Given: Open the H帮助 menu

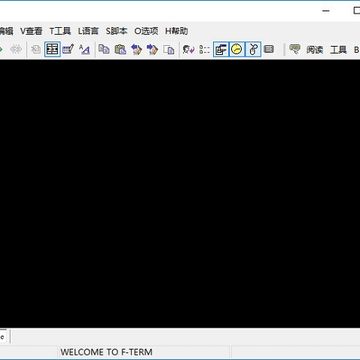Looking at the screenshot, I should tap(176, 31).
